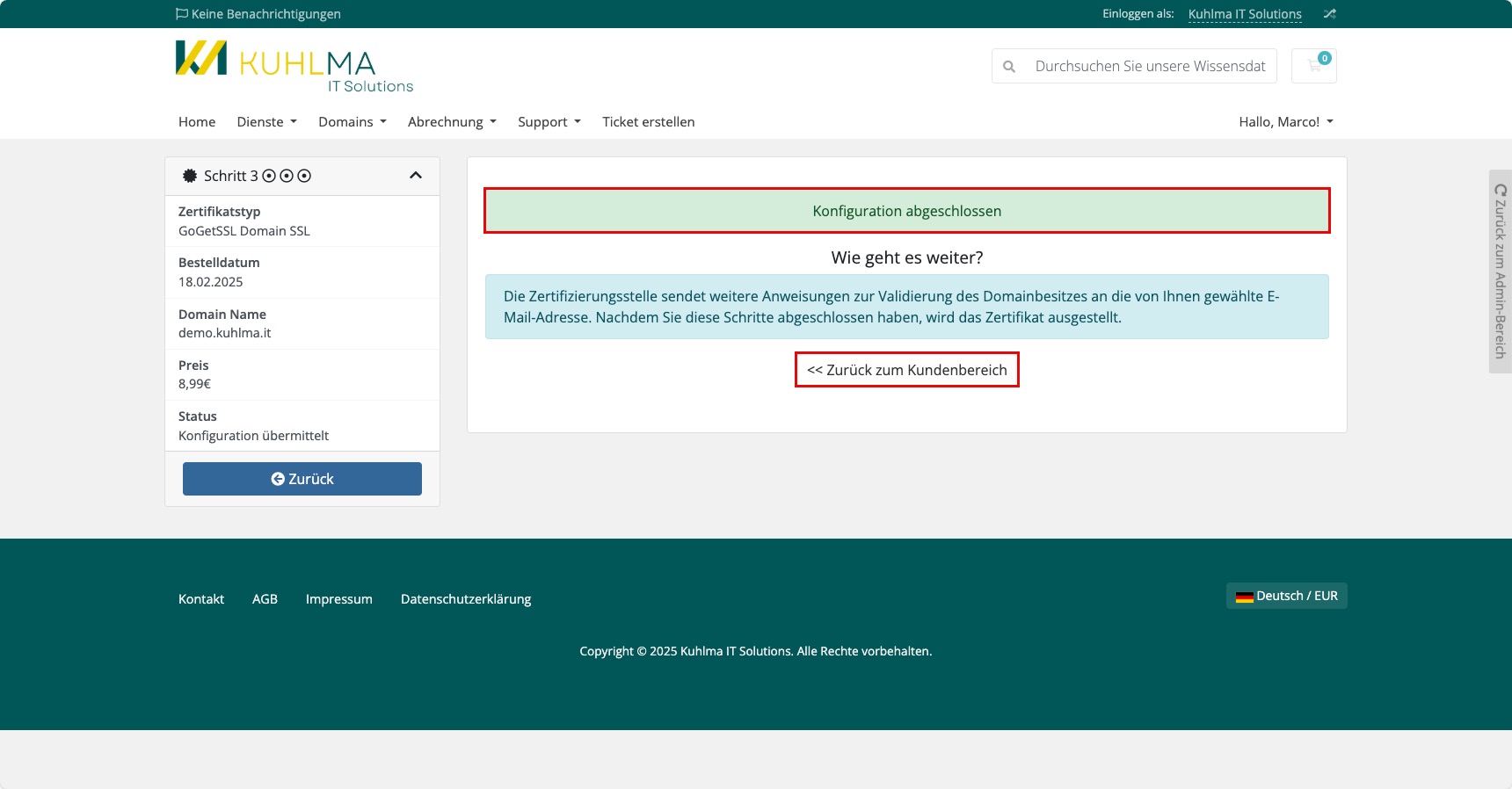
Task: Click the German flag icon
Action: pyautogui.click(x=1244, y=597)
